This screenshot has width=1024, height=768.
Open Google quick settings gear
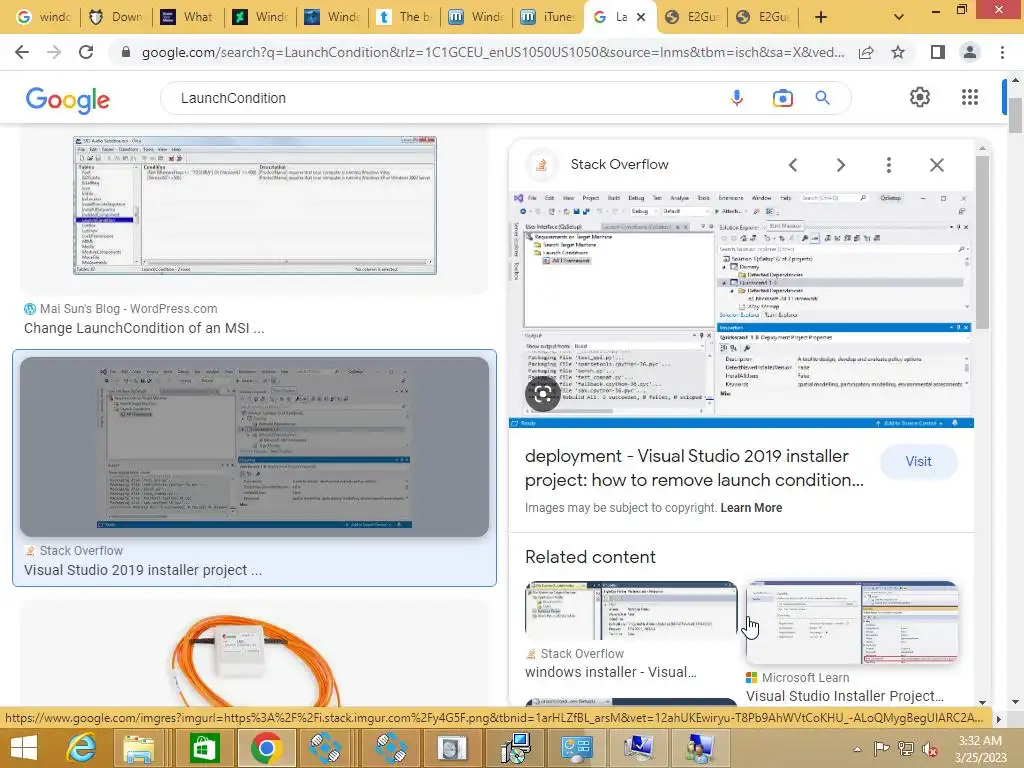pos(920,97)
